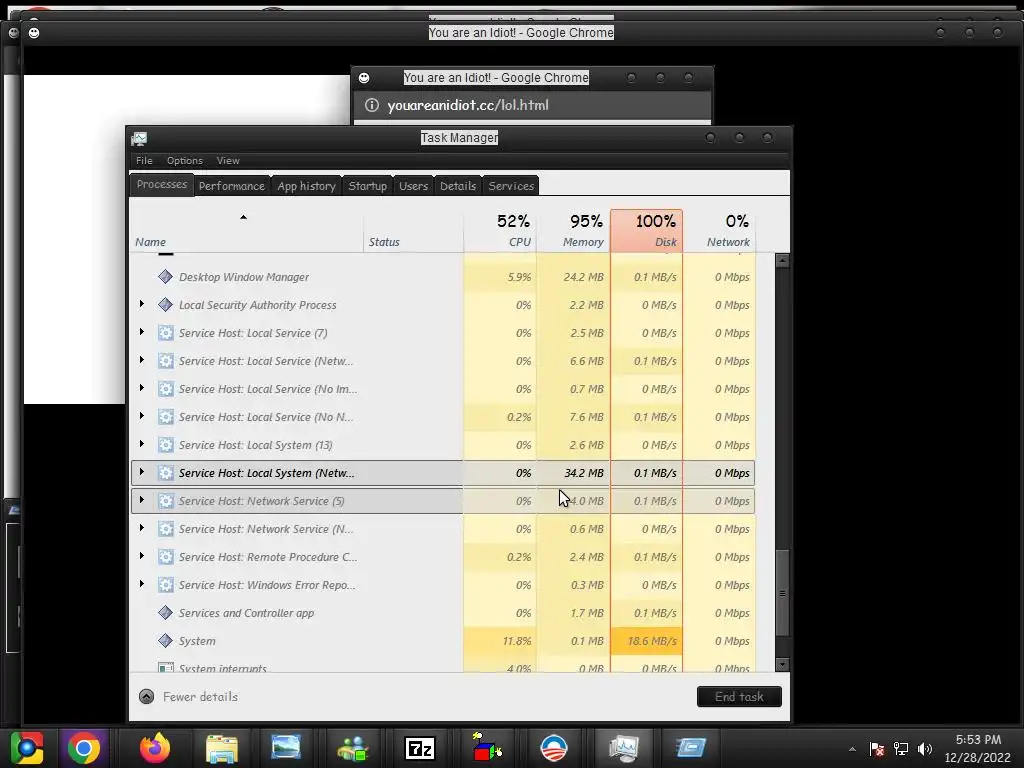Switch to the Details tab
This screenshot has height=768, width=1024.
point(458,186)
